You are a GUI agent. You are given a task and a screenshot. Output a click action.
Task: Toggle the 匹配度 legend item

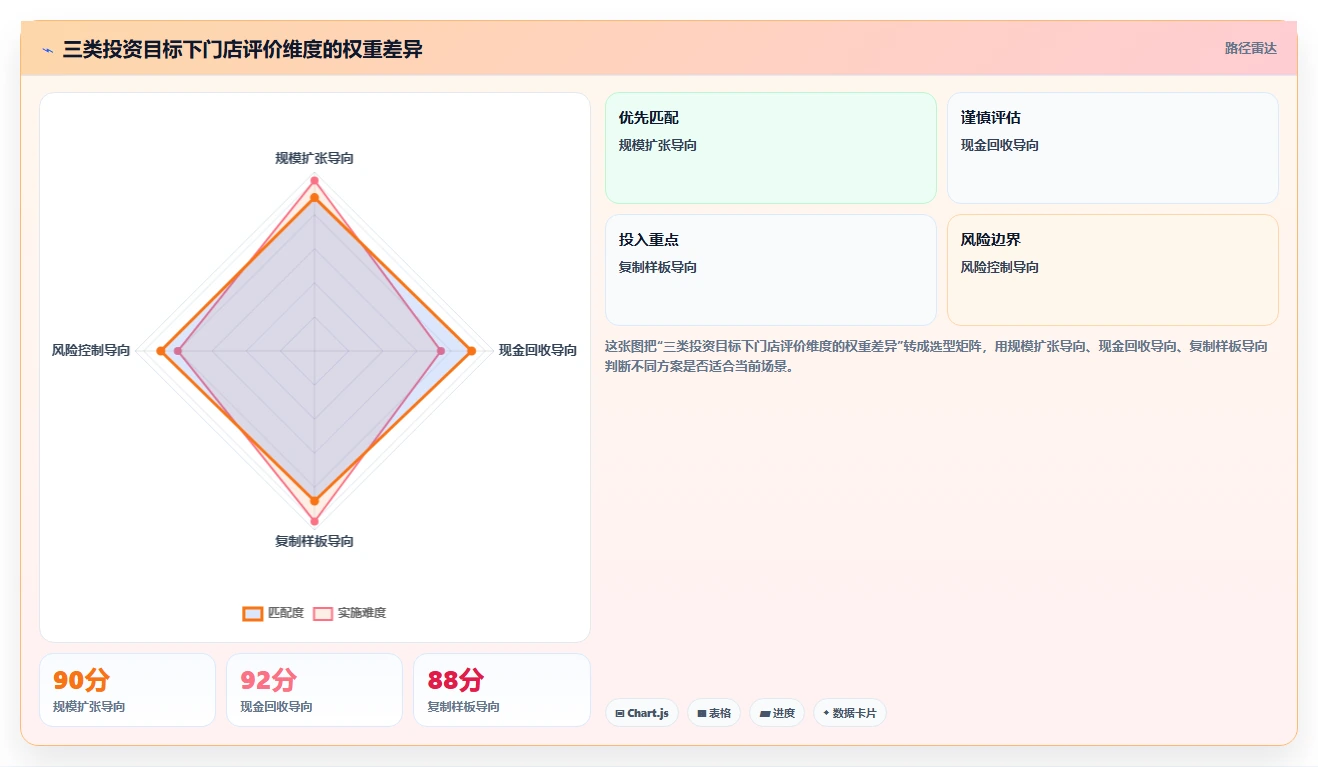[x=273, y=613]
